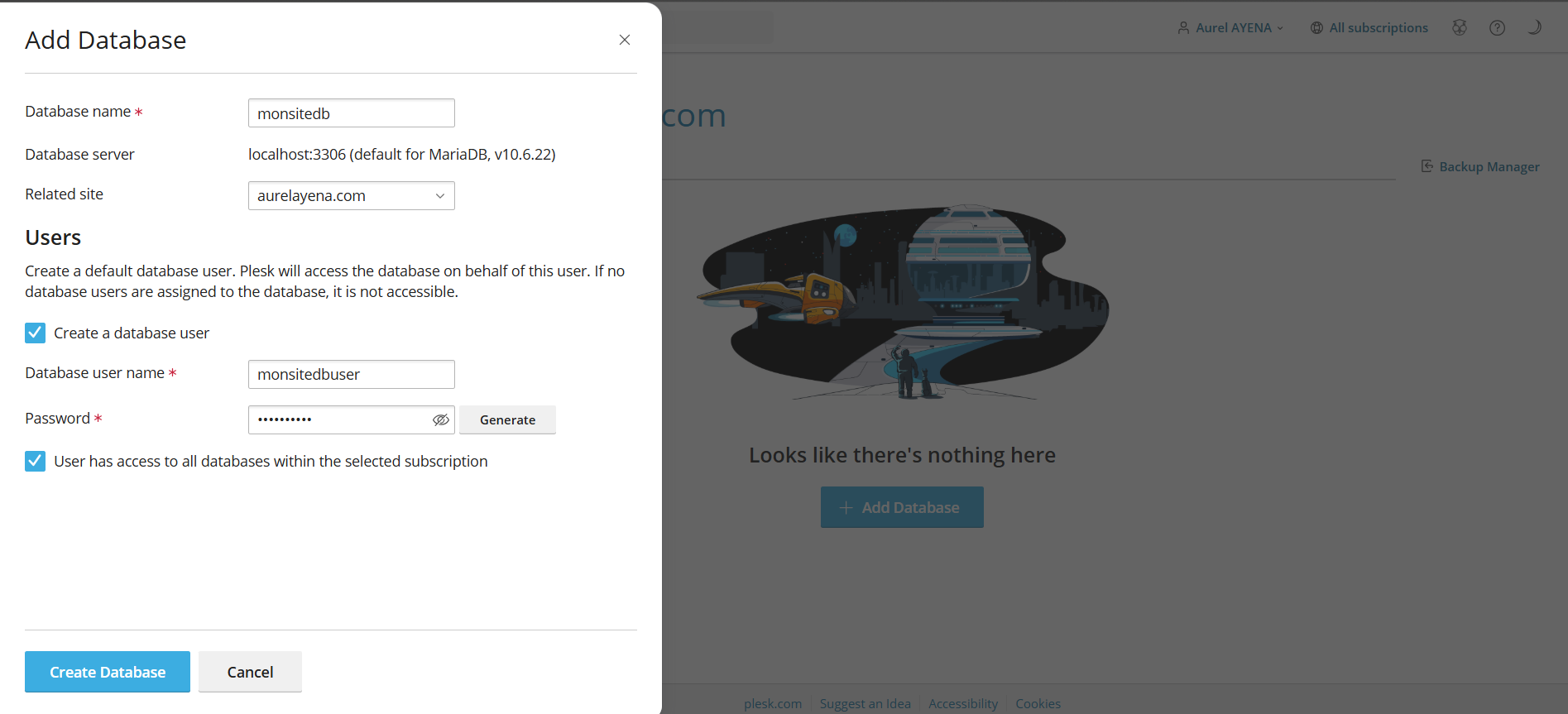
Task: Close the Add Database dialog
Action: pyautogui.click(x=625, y=40)
